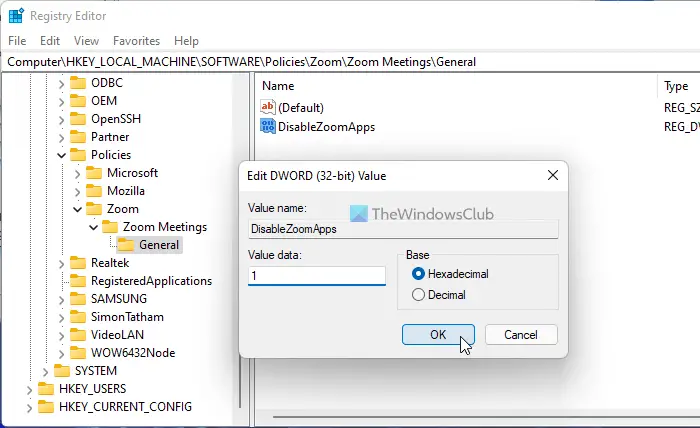Viewport: 700px width, 428px height.
Task: Click the RegisteredApplications folder icon
Action: point(78,281)
